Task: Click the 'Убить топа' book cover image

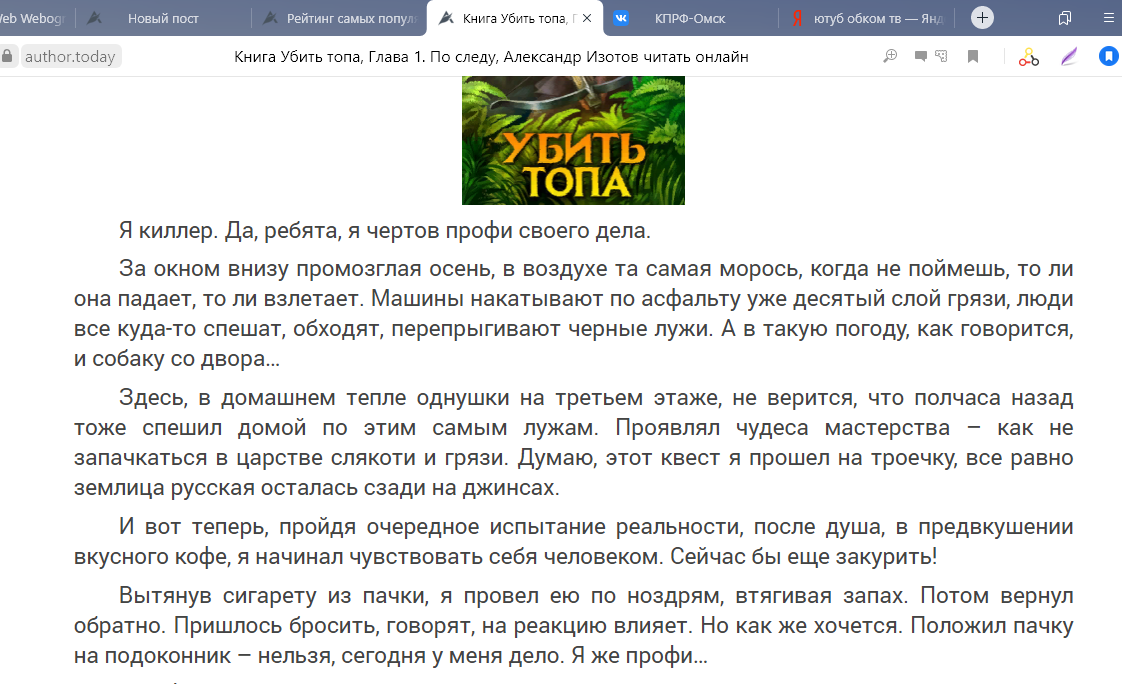Action: click(x=573, y=140)
